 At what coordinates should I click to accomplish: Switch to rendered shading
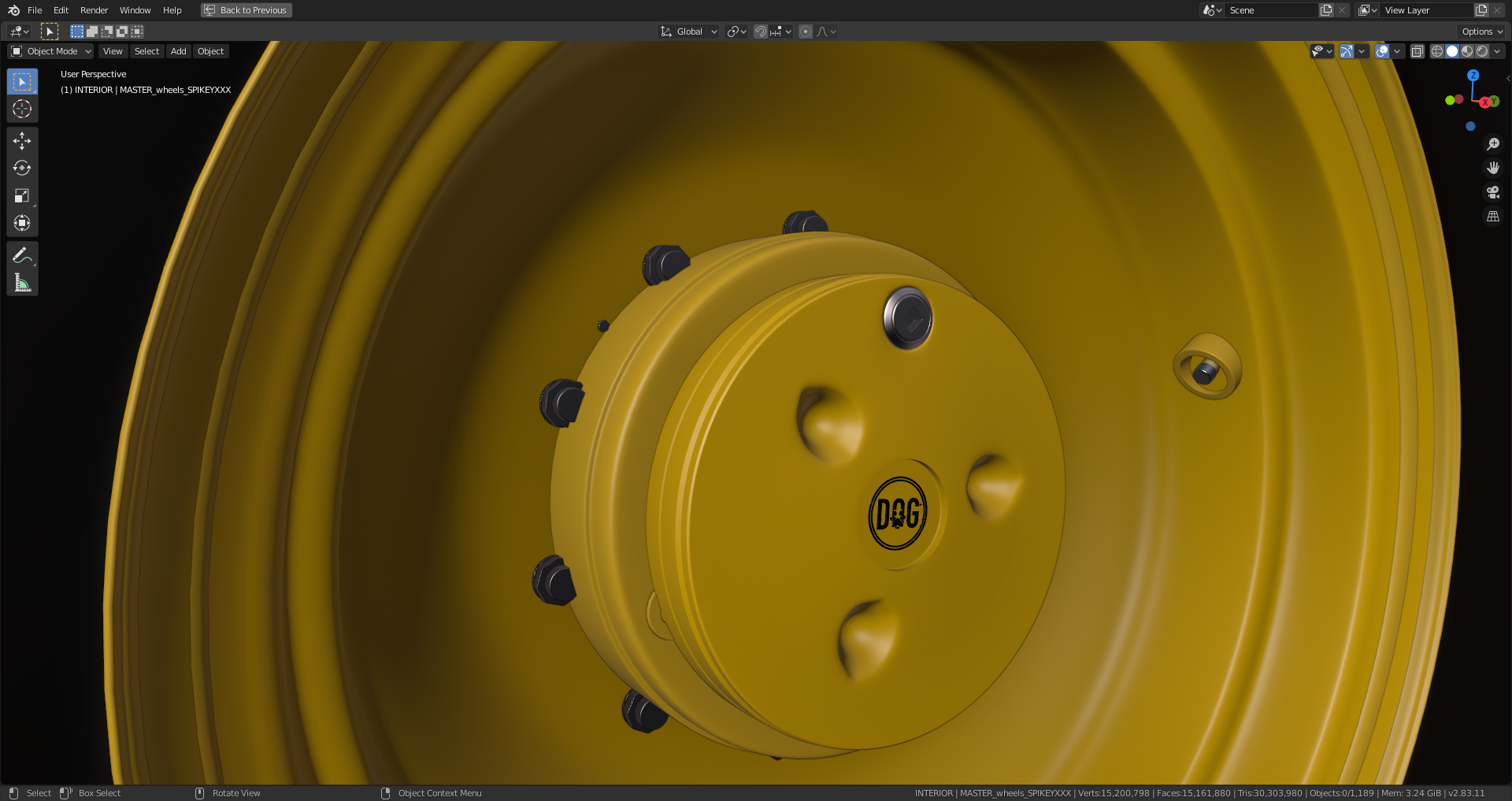pos(1482,51)
